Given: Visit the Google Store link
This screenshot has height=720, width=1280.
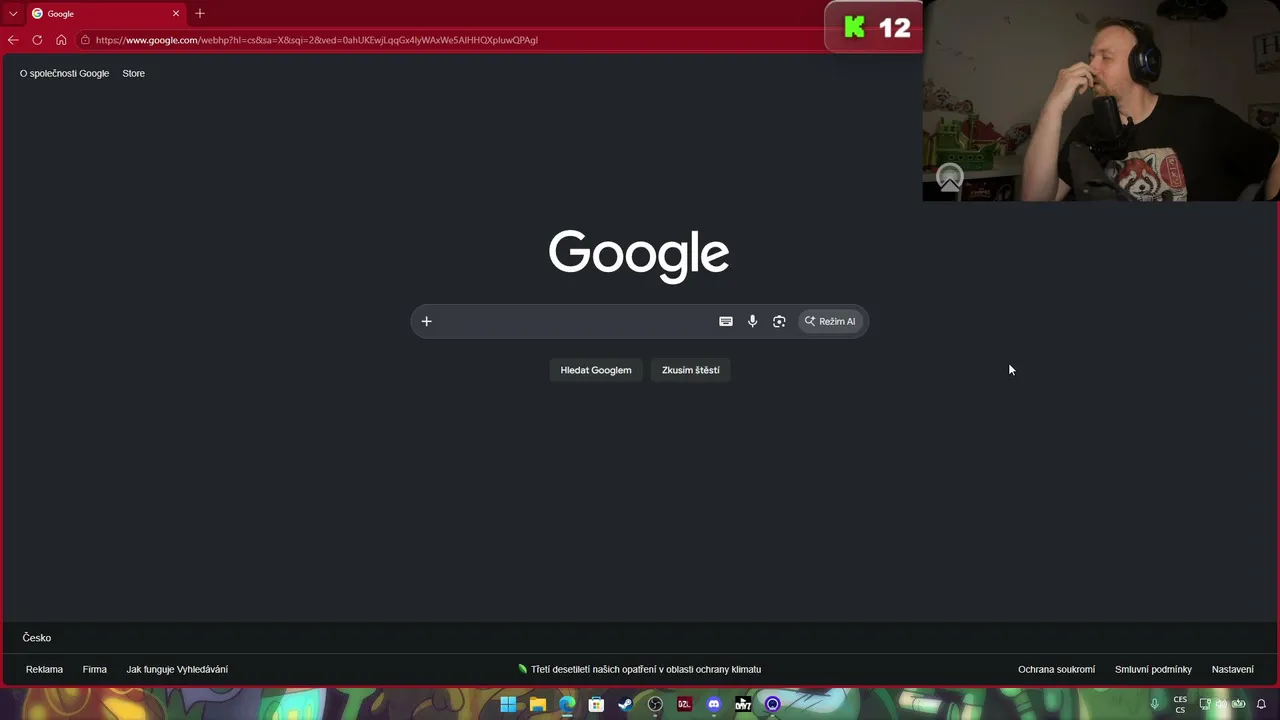Looking at the screenshot, I should (133, 73).
